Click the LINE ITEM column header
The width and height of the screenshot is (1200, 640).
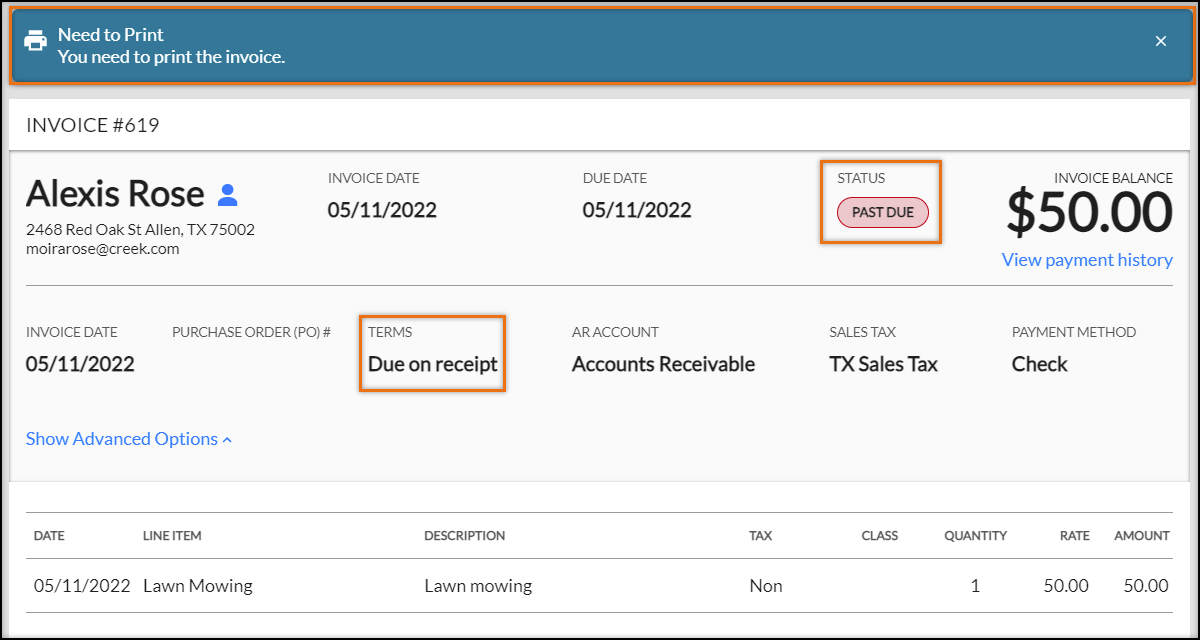172,536
